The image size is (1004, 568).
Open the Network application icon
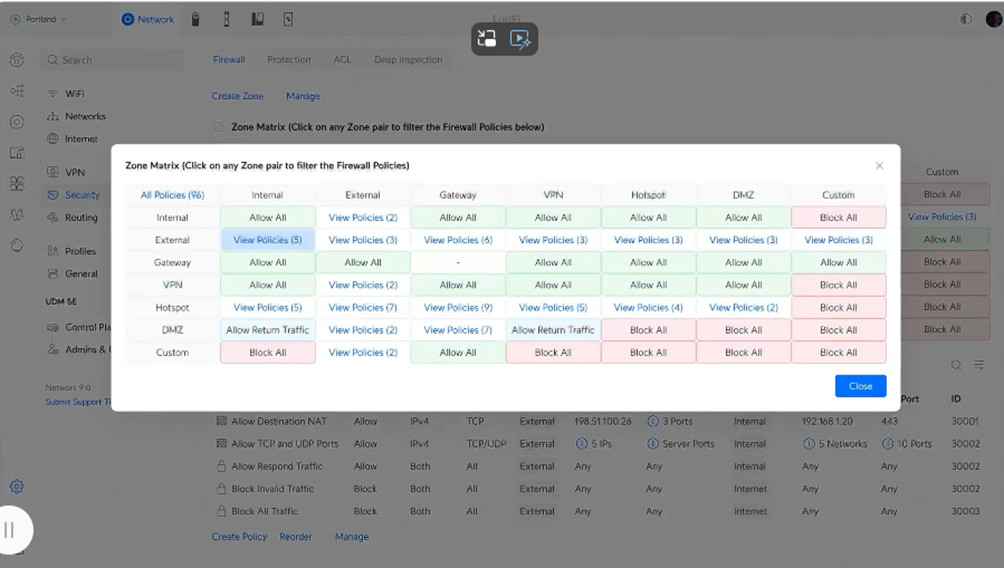[x=147, y=19]
